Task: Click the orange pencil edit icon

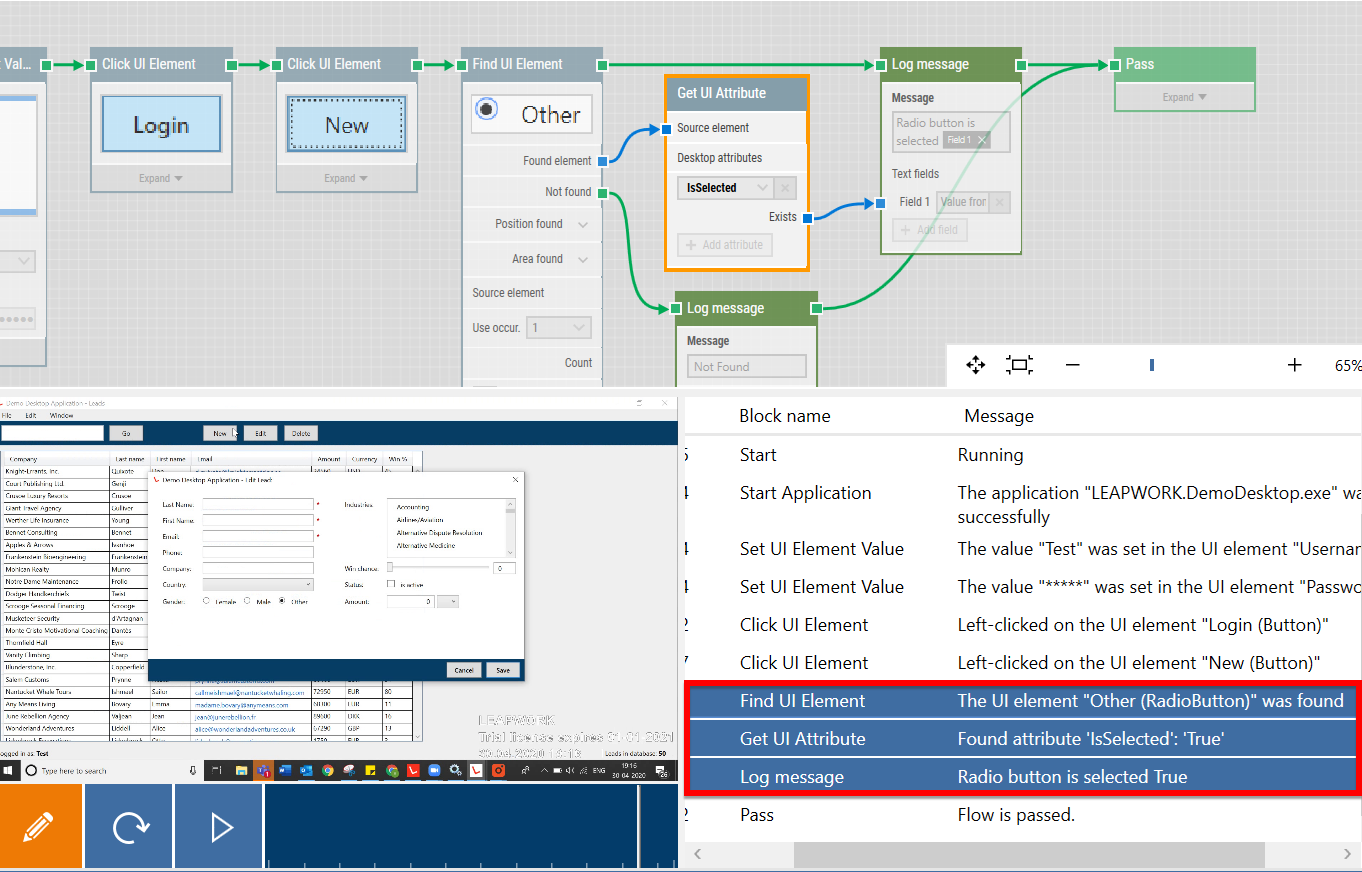Action: [40, 826]
